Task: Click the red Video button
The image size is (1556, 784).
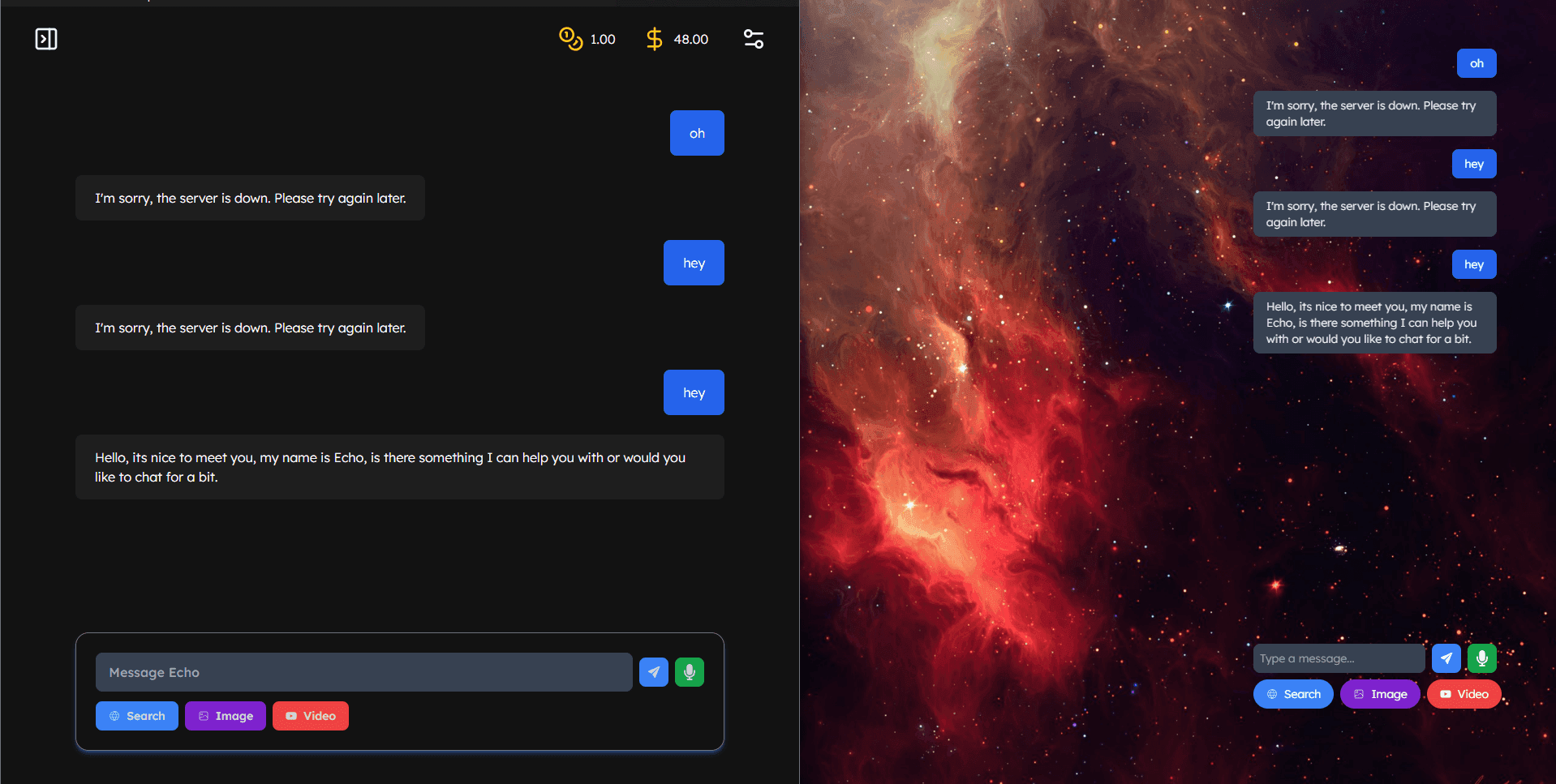Action: click(311, 715)
